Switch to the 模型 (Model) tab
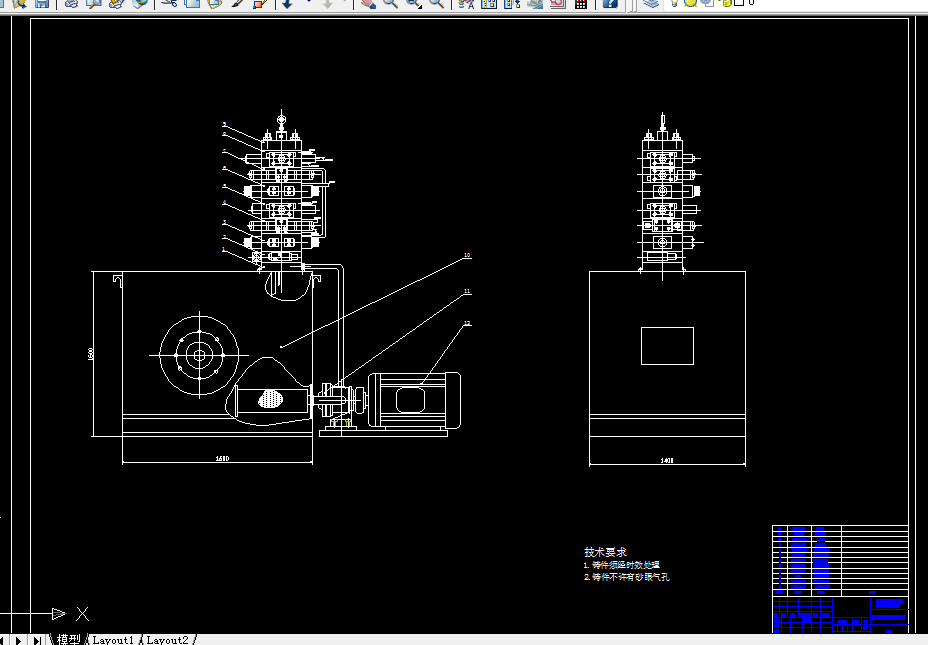This screenshot has height=645, width=928. 68,640
